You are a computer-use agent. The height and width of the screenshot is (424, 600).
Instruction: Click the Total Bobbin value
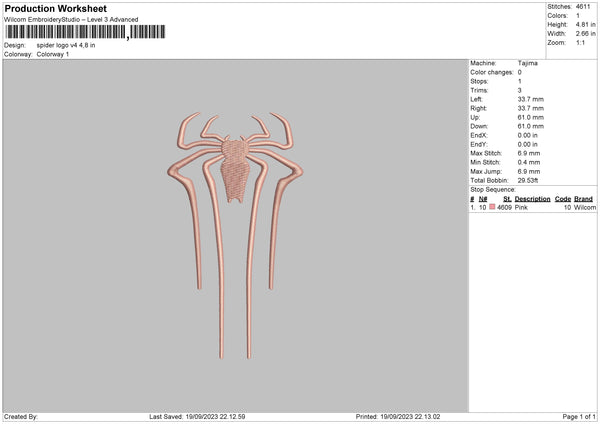click(528, 180)
